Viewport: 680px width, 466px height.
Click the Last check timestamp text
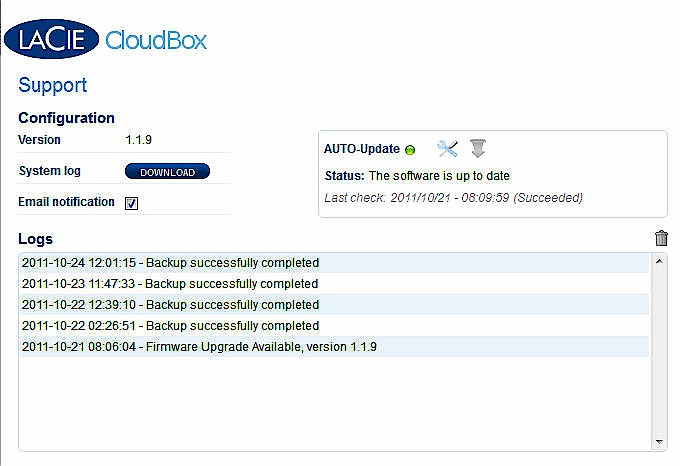point(454,198)
